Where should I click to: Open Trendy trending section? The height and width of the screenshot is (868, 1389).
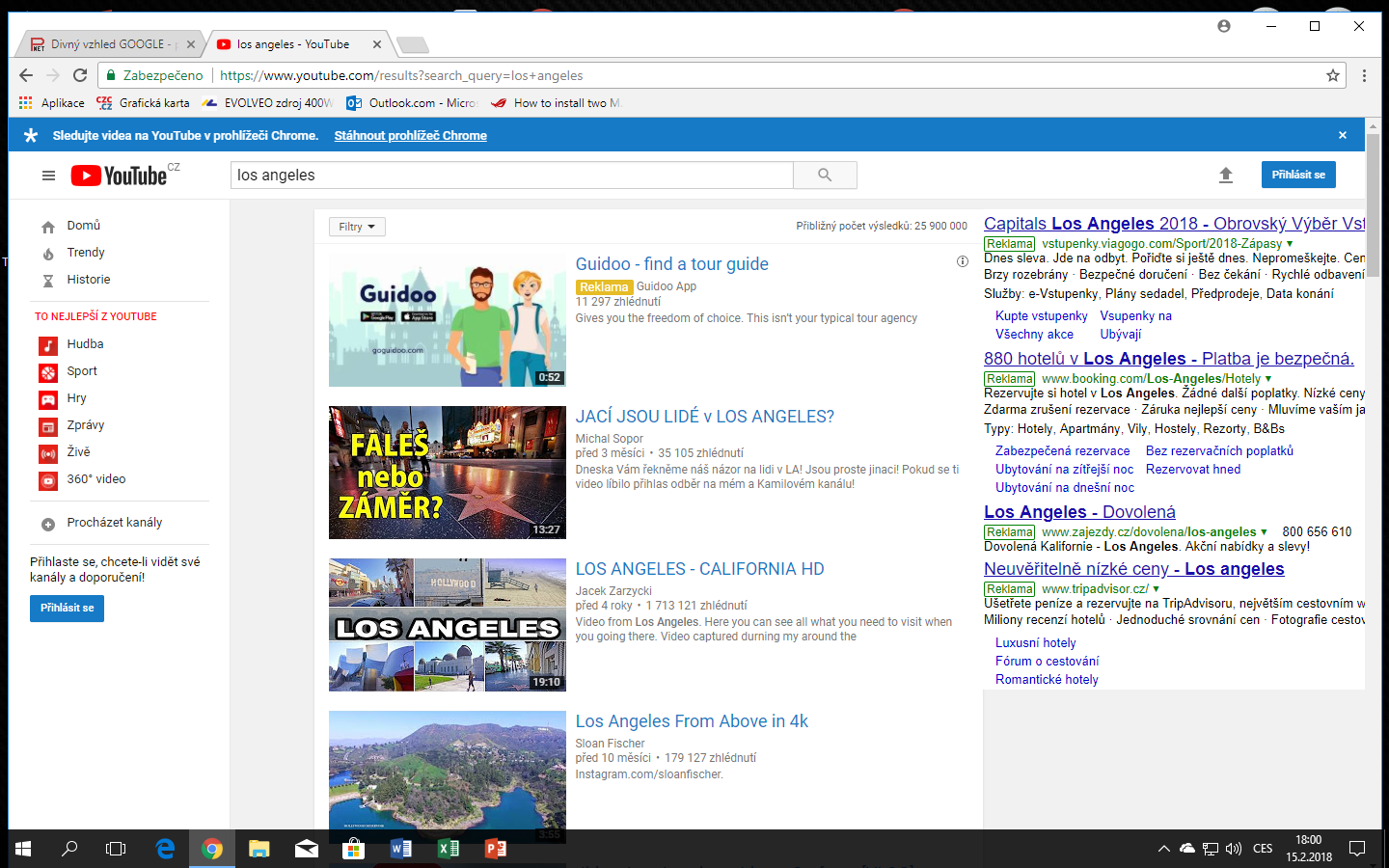click(x=86, y=253)
